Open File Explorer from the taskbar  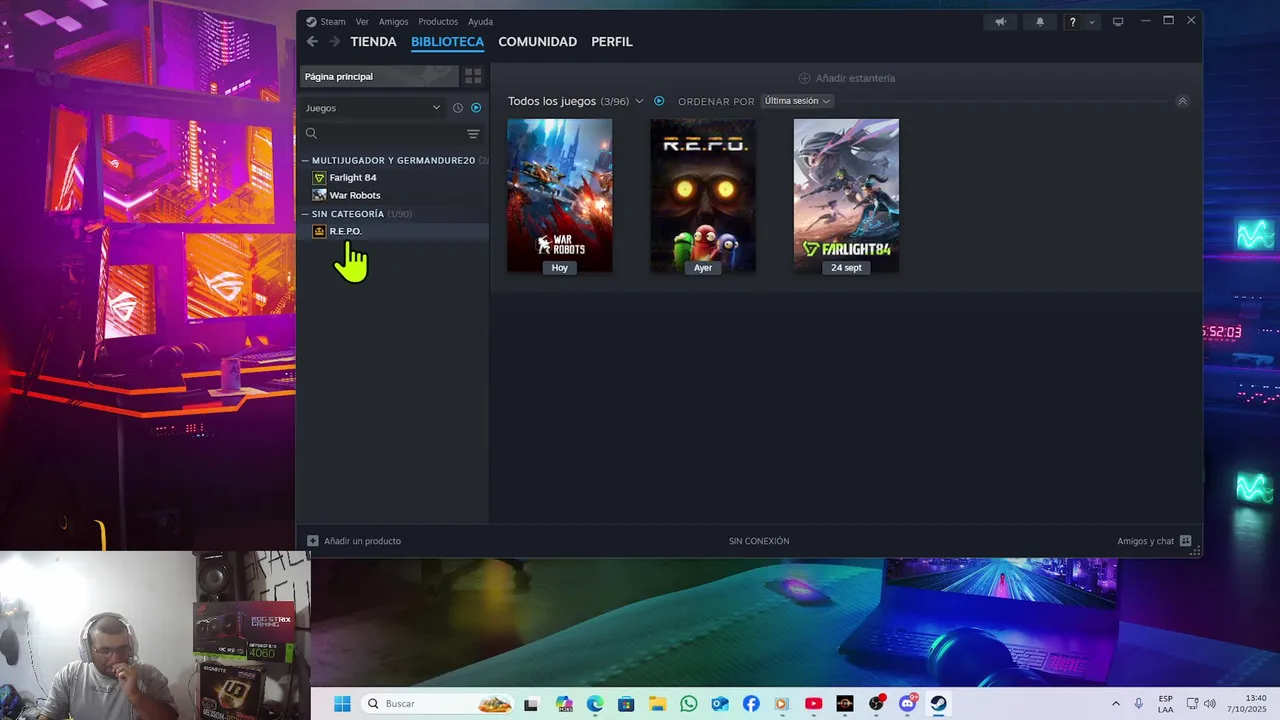(x=657, y=704)
